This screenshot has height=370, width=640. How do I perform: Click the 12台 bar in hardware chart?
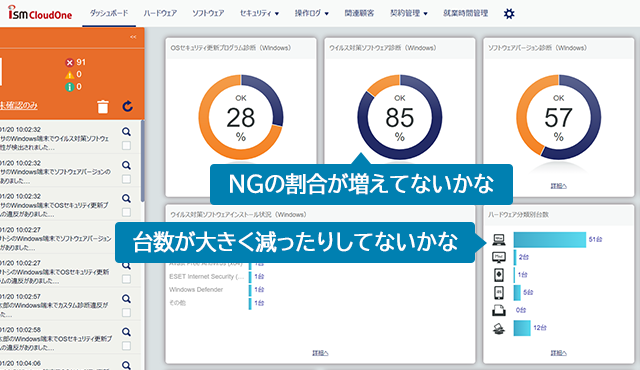pyautogui.click(x=522, y=328)
